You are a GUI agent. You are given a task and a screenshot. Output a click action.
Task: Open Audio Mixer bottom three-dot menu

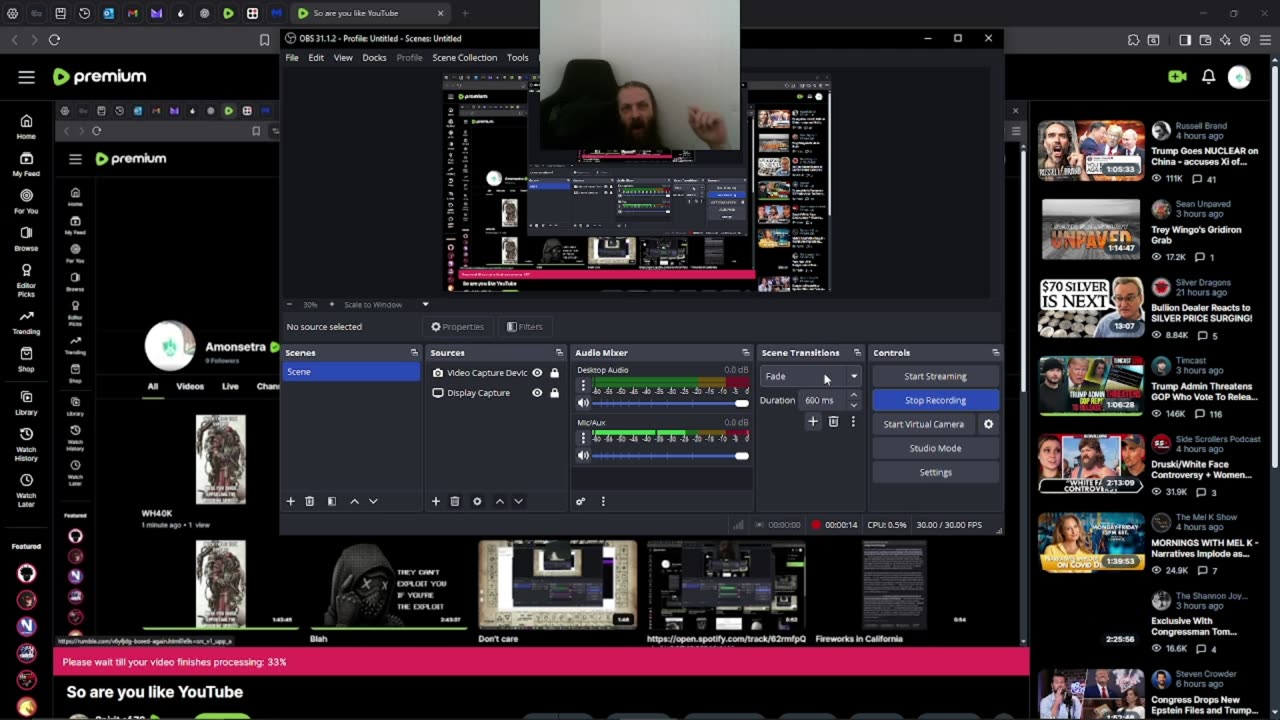(x=603, y=501)
